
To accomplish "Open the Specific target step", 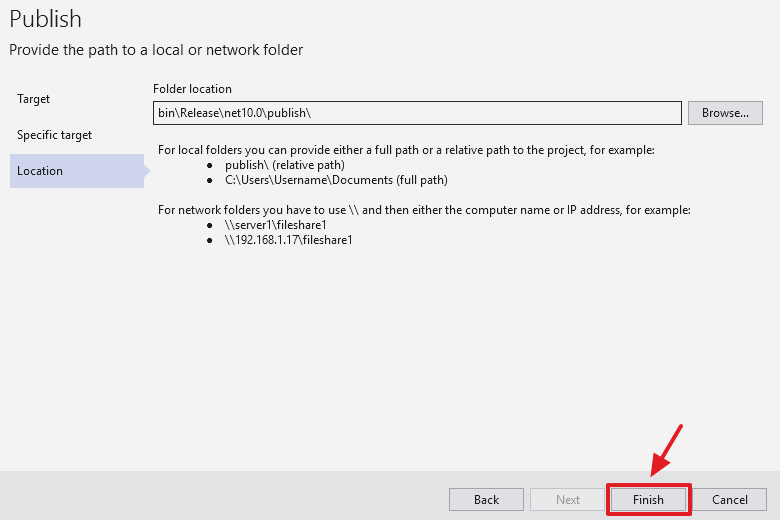I will point(55,135).
